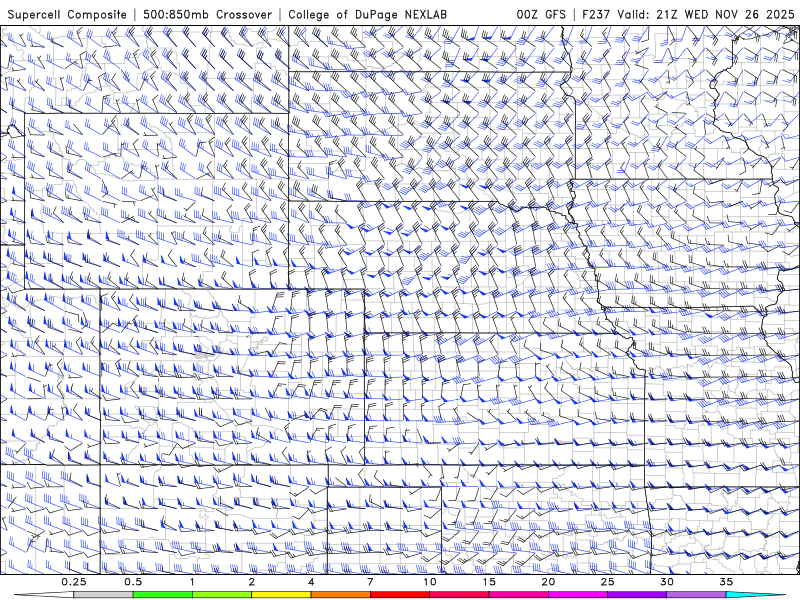The width and height of the screenshot is (800, 600).
Task: Select the hot pink swatch between 15 and 20
Action: point(518,595)
